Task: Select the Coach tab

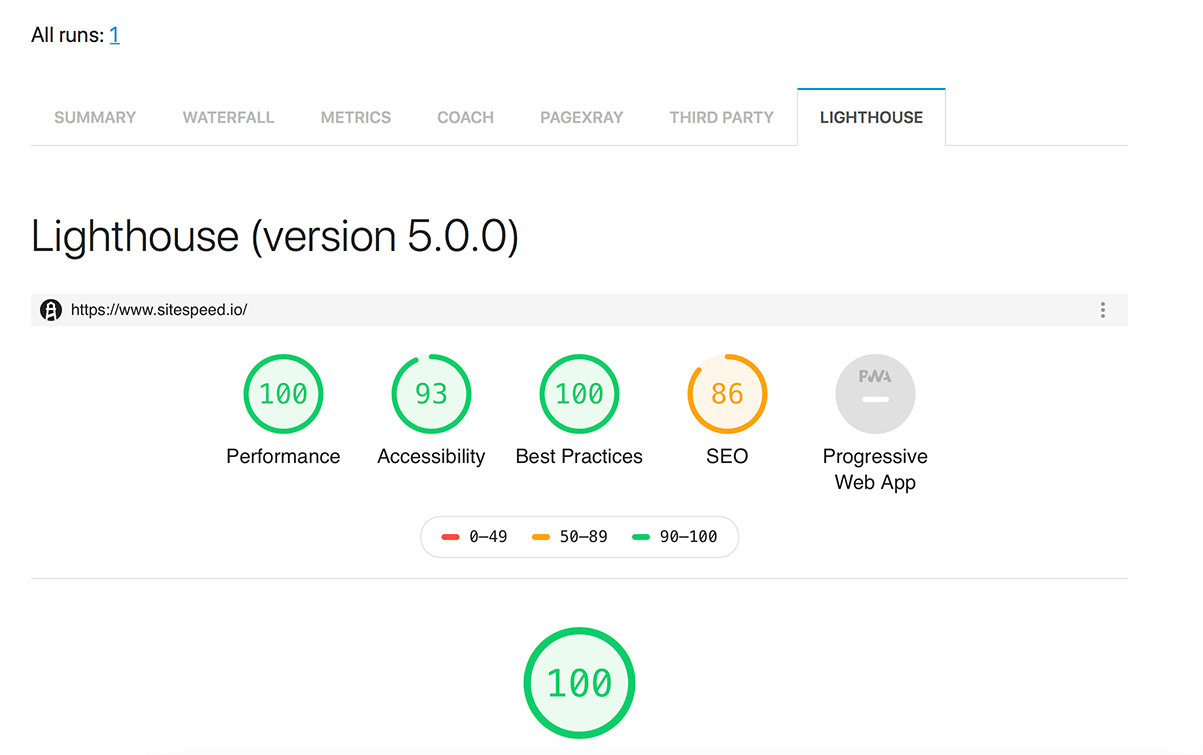Action: pos(465,117)
